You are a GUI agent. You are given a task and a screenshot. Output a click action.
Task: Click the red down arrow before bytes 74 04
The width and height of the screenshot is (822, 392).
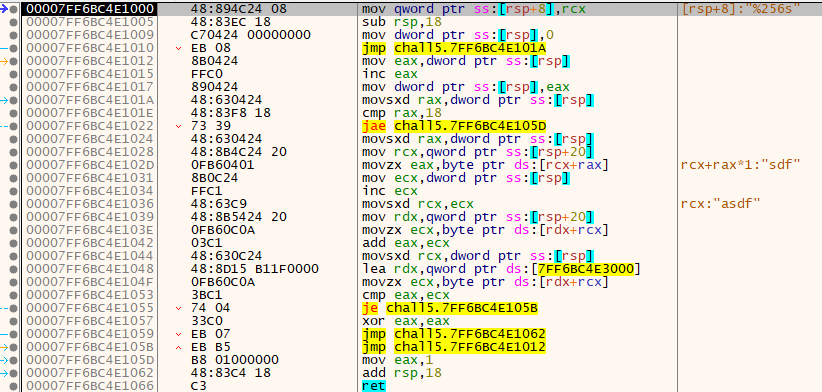pyautogui.click(x=179, y=308)
